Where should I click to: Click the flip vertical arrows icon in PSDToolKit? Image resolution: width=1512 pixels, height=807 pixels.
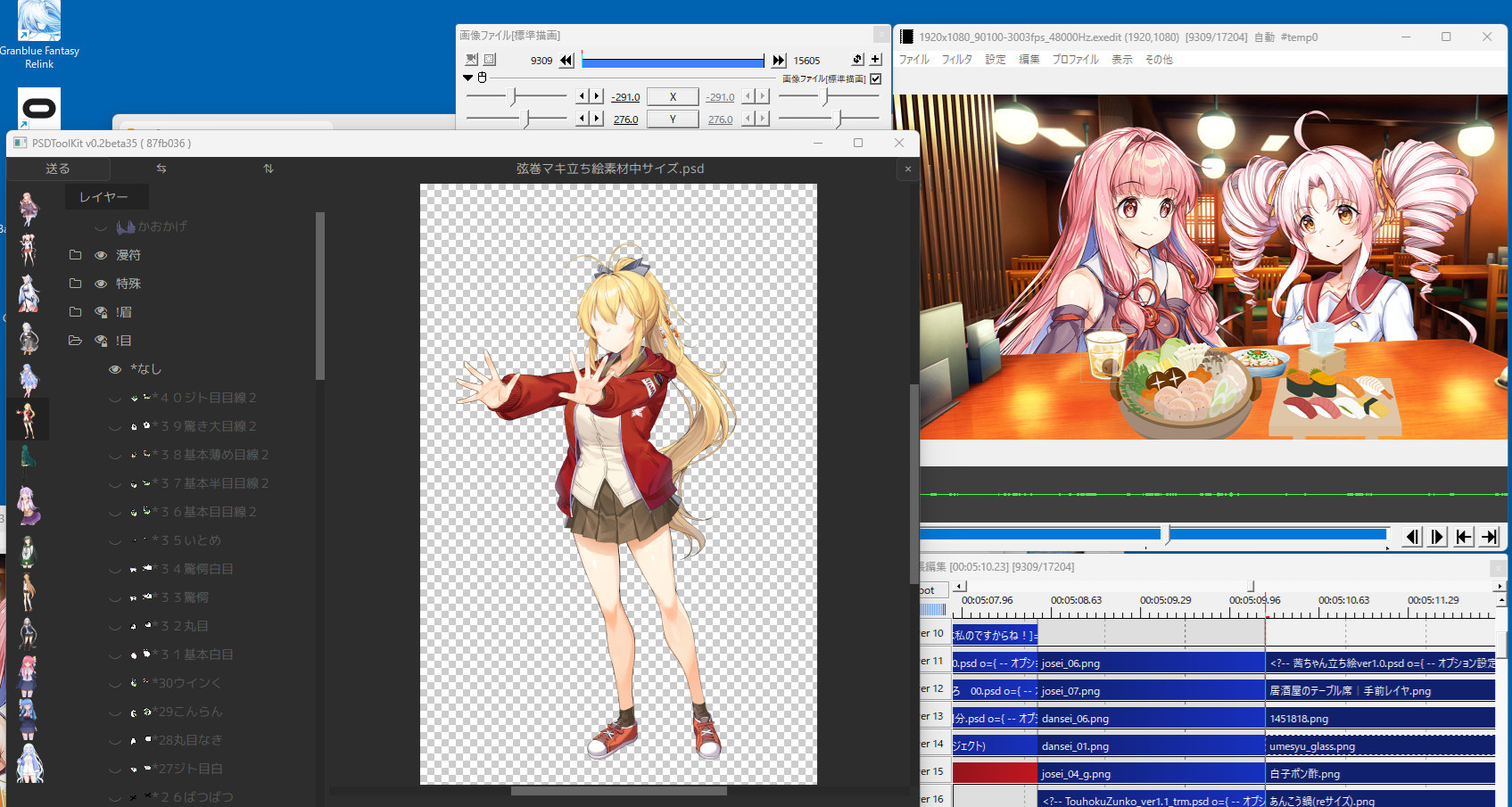[269, 169]
